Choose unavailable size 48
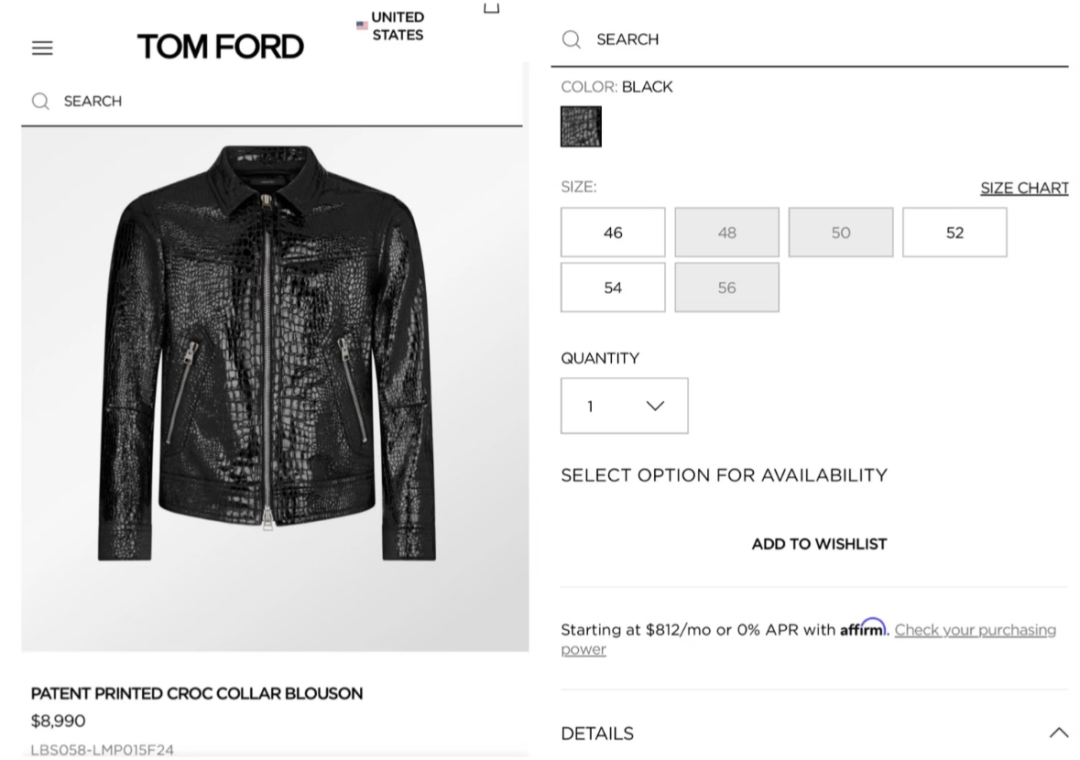1080x760 pixels. [727, 232]
